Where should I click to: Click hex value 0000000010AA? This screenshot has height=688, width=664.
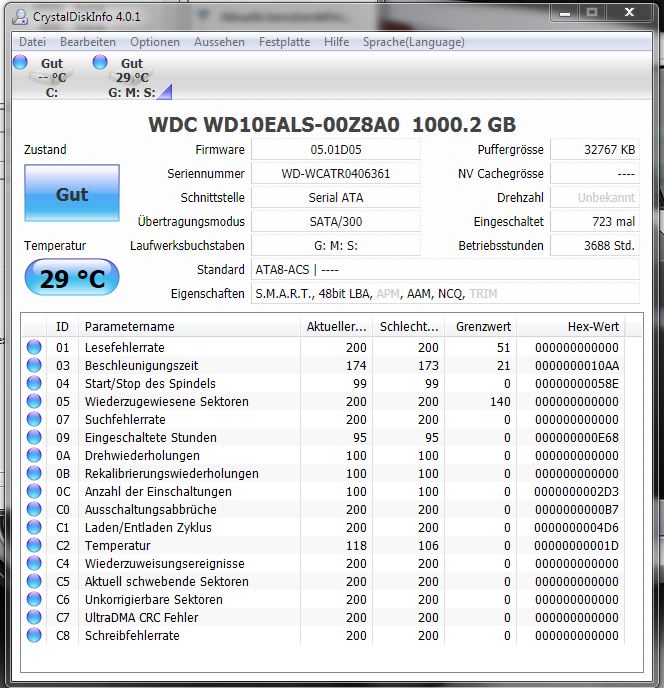tap(577, 366)
